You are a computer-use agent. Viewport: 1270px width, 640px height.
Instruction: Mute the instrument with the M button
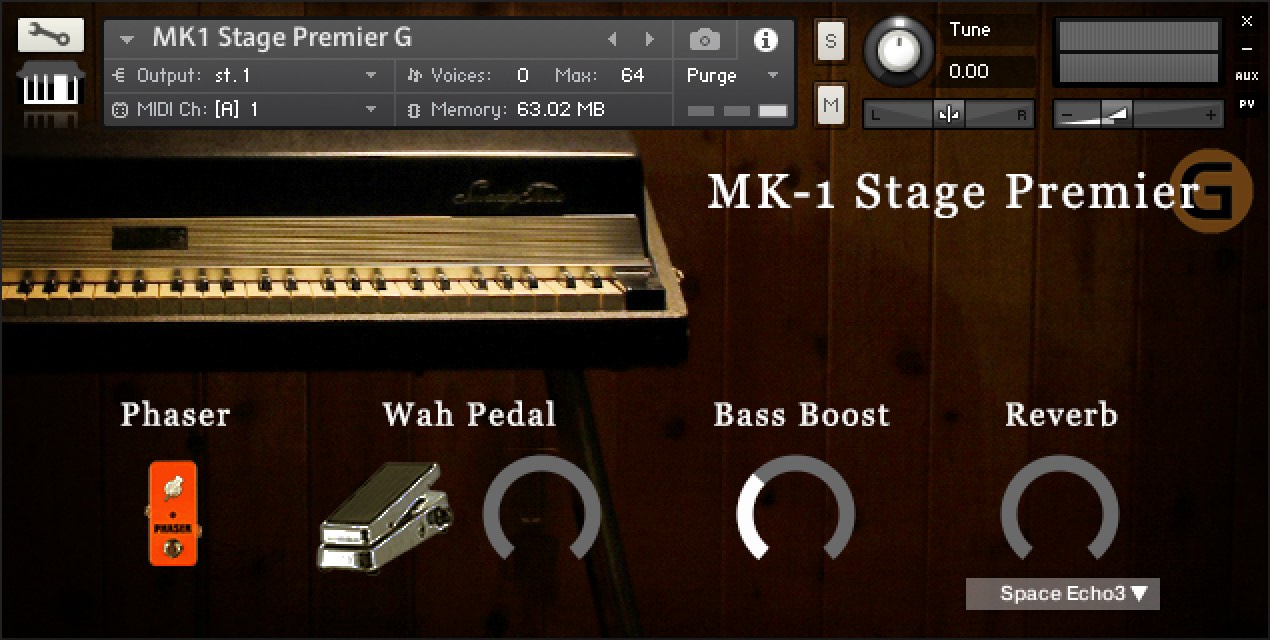click(x=831, y=104)
